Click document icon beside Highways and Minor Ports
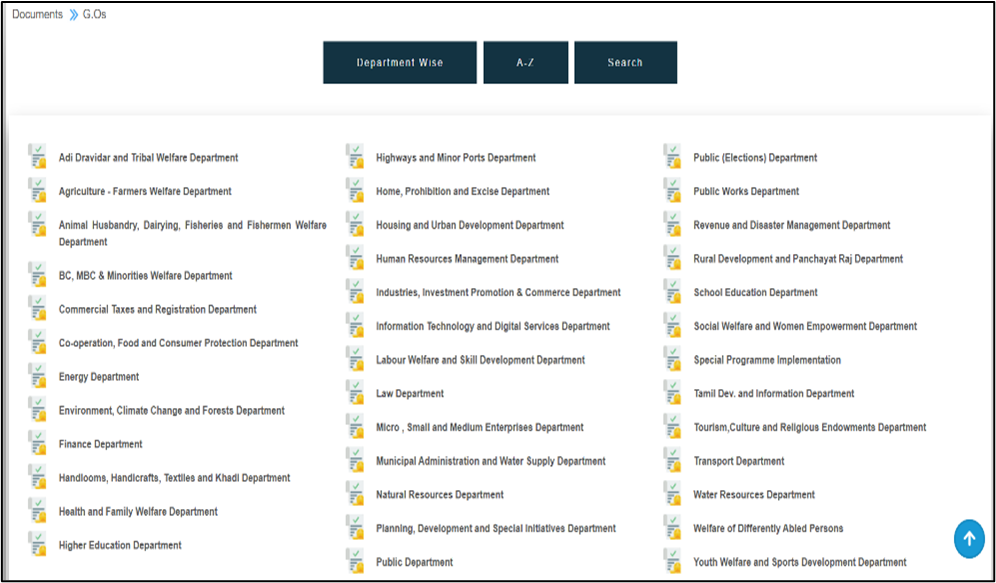Viewport: 996px width, 583px height. 355,156
